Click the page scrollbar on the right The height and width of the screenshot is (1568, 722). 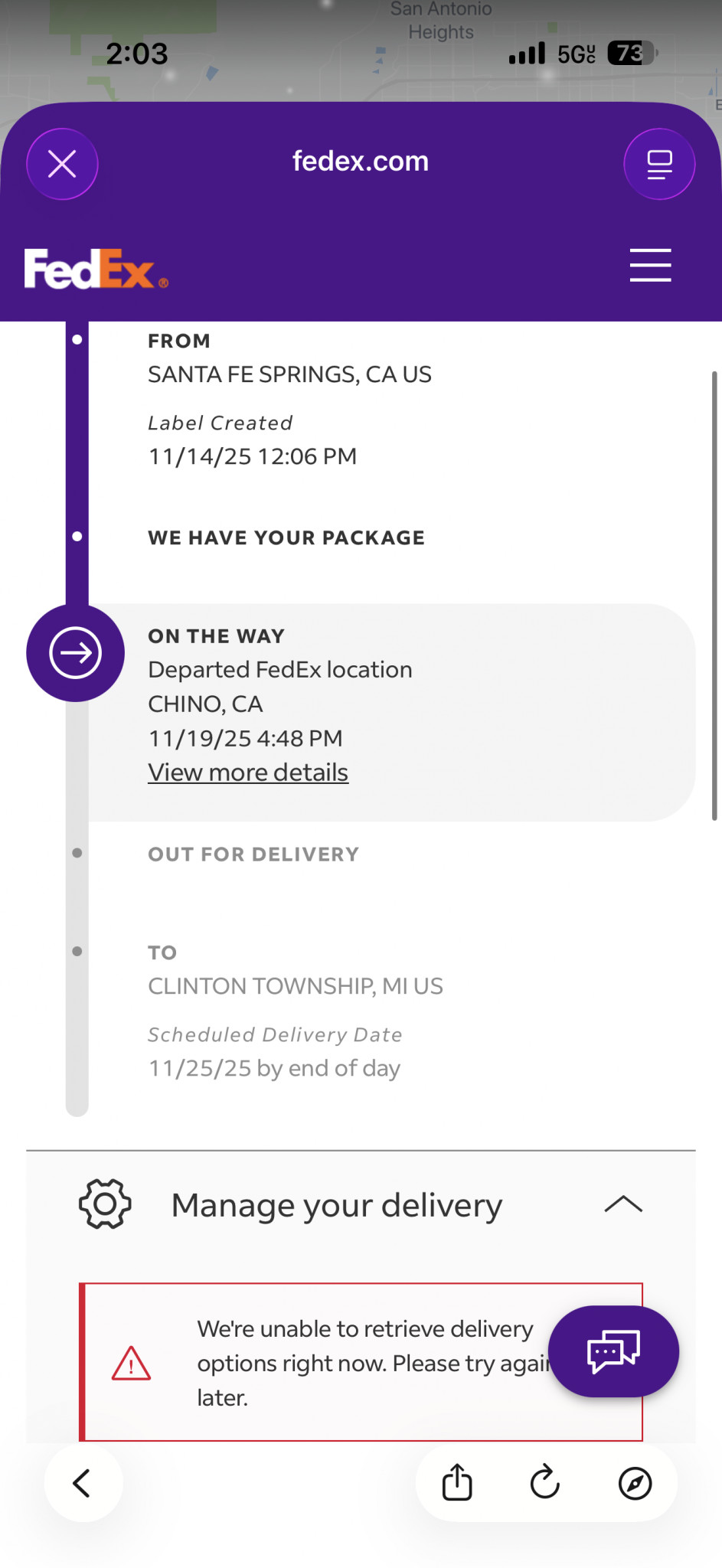tap(714, 597)
